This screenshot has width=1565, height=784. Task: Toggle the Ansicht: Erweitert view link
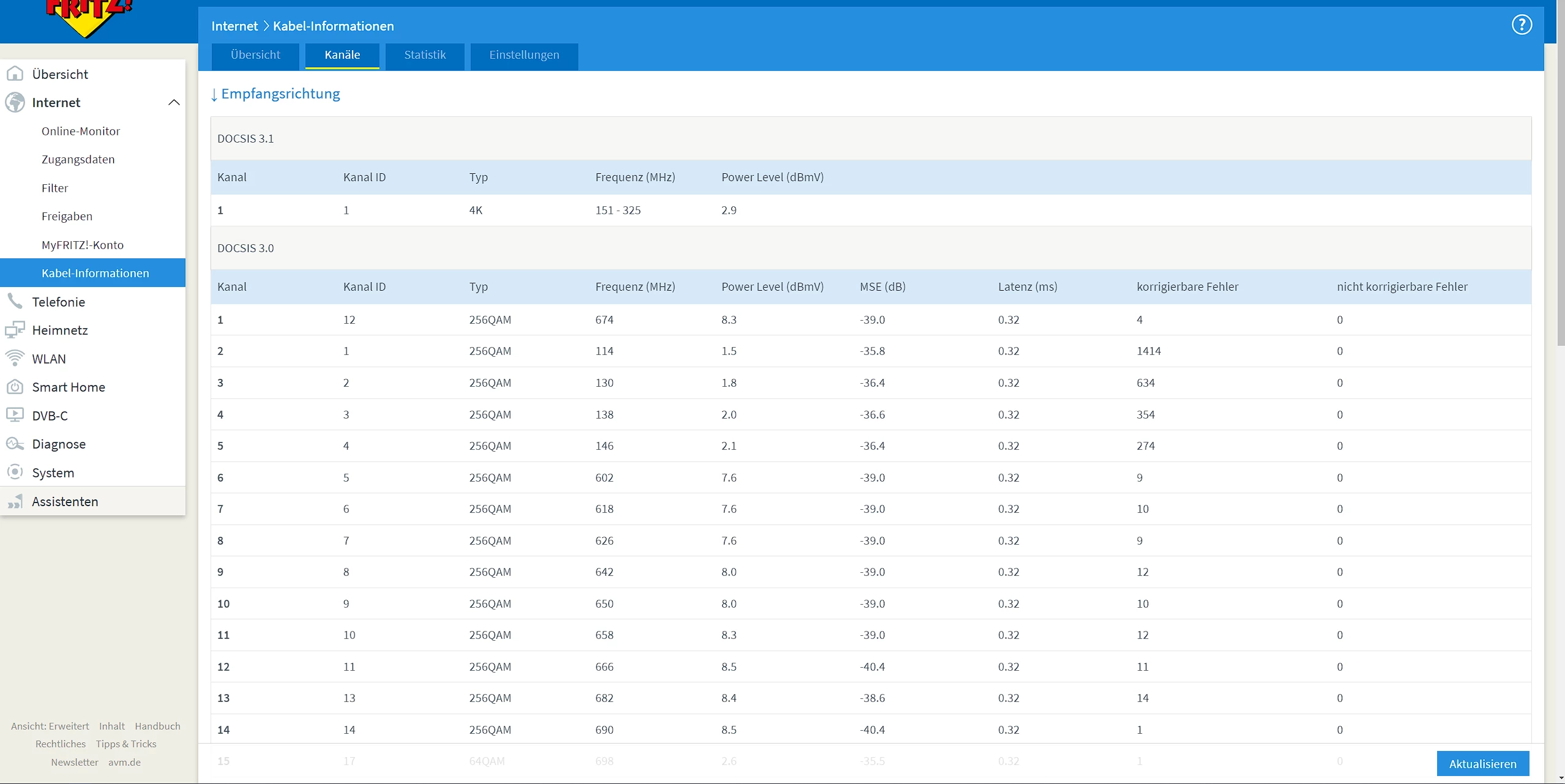pyautogui.click(x=50, y=726)
